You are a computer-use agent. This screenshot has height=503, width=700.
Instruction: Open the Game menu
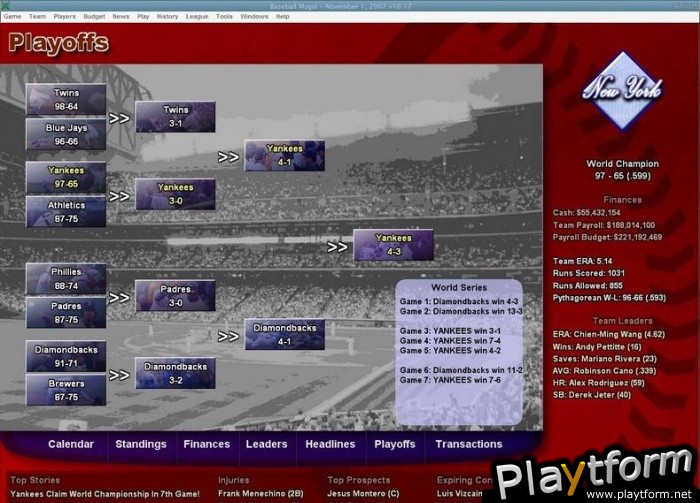[x=13, y=17]
